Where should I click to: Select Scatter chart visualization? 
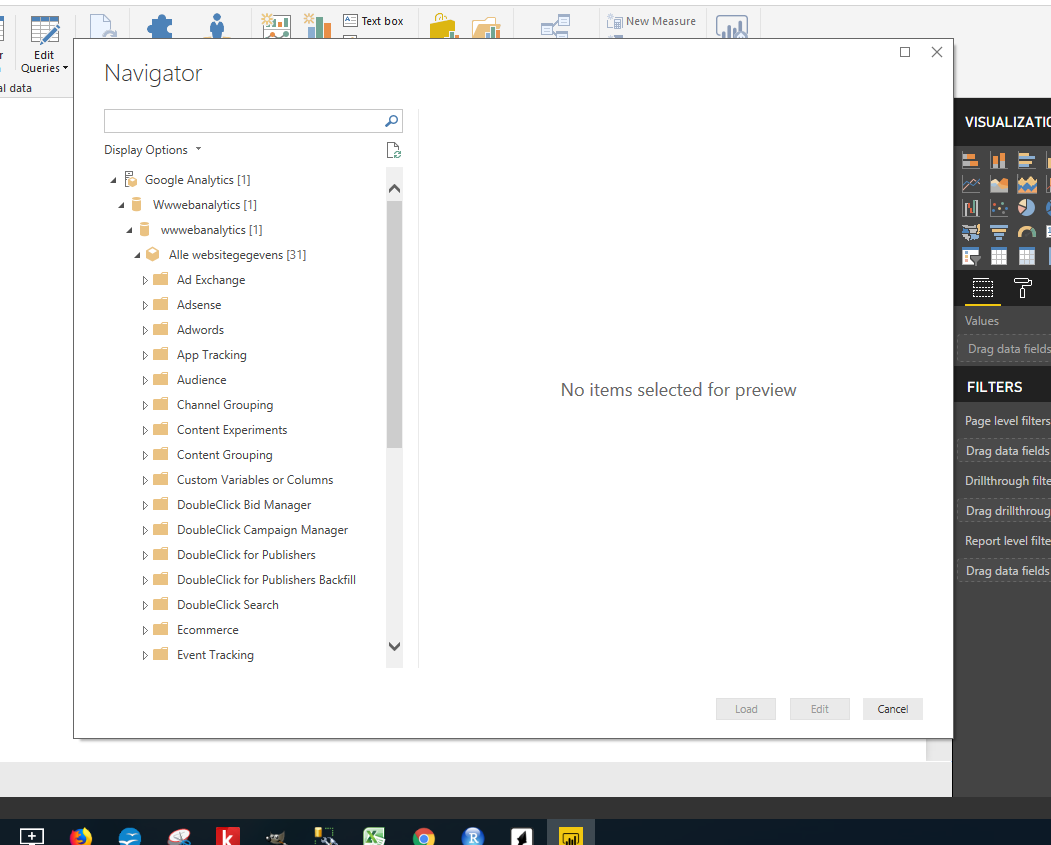click(x=999, y=208)
